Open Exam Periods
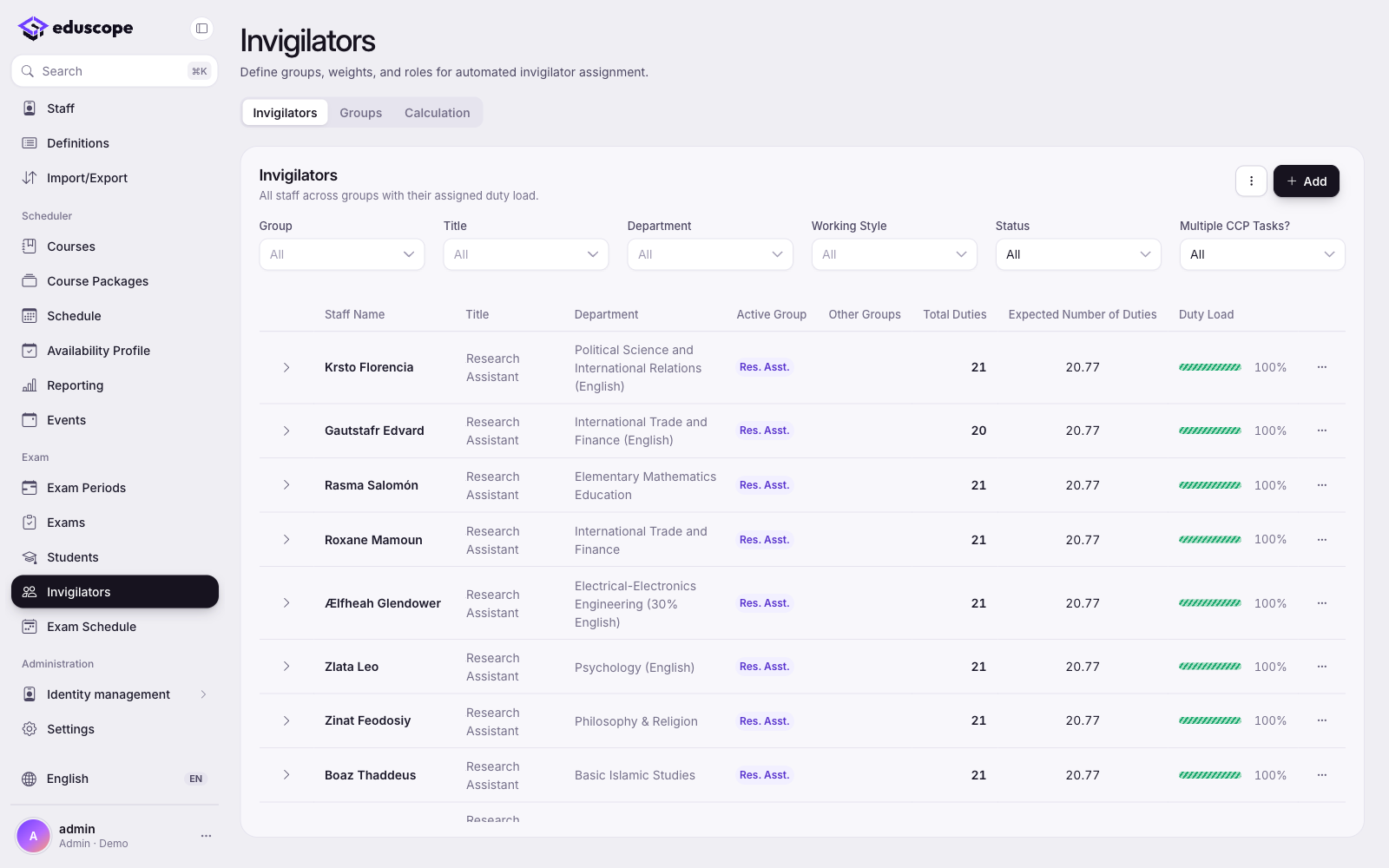 (x=115, y=488)
